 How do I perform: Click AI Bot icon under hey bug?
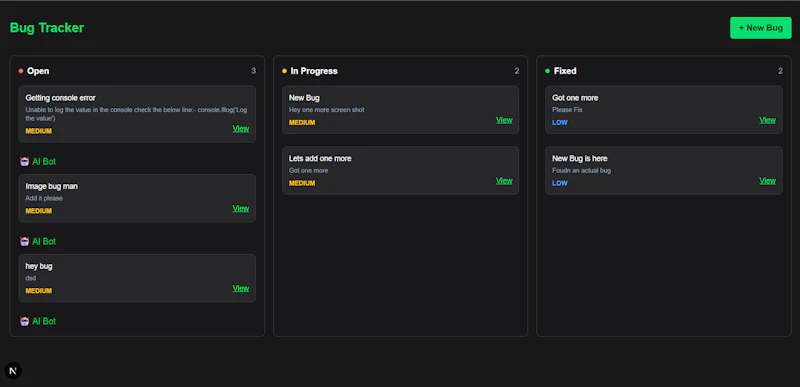tap(24, 321)
